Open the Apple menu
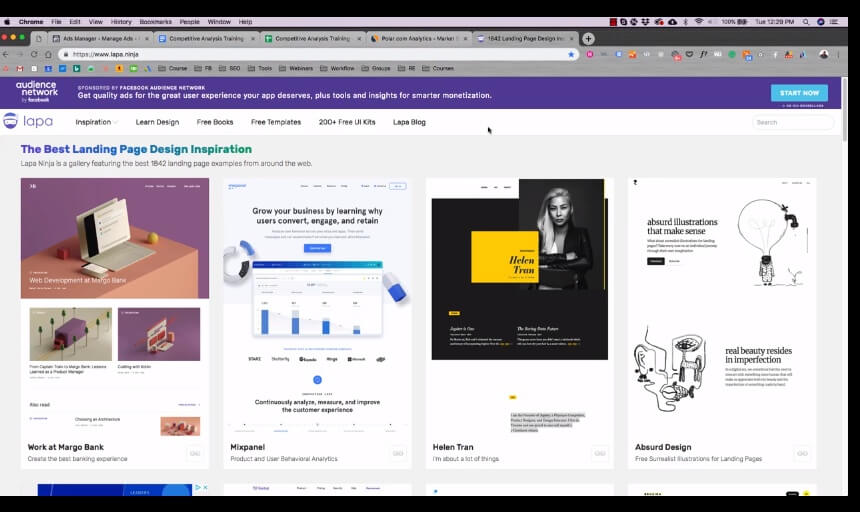The image size is (860, 512). [7, 22]
